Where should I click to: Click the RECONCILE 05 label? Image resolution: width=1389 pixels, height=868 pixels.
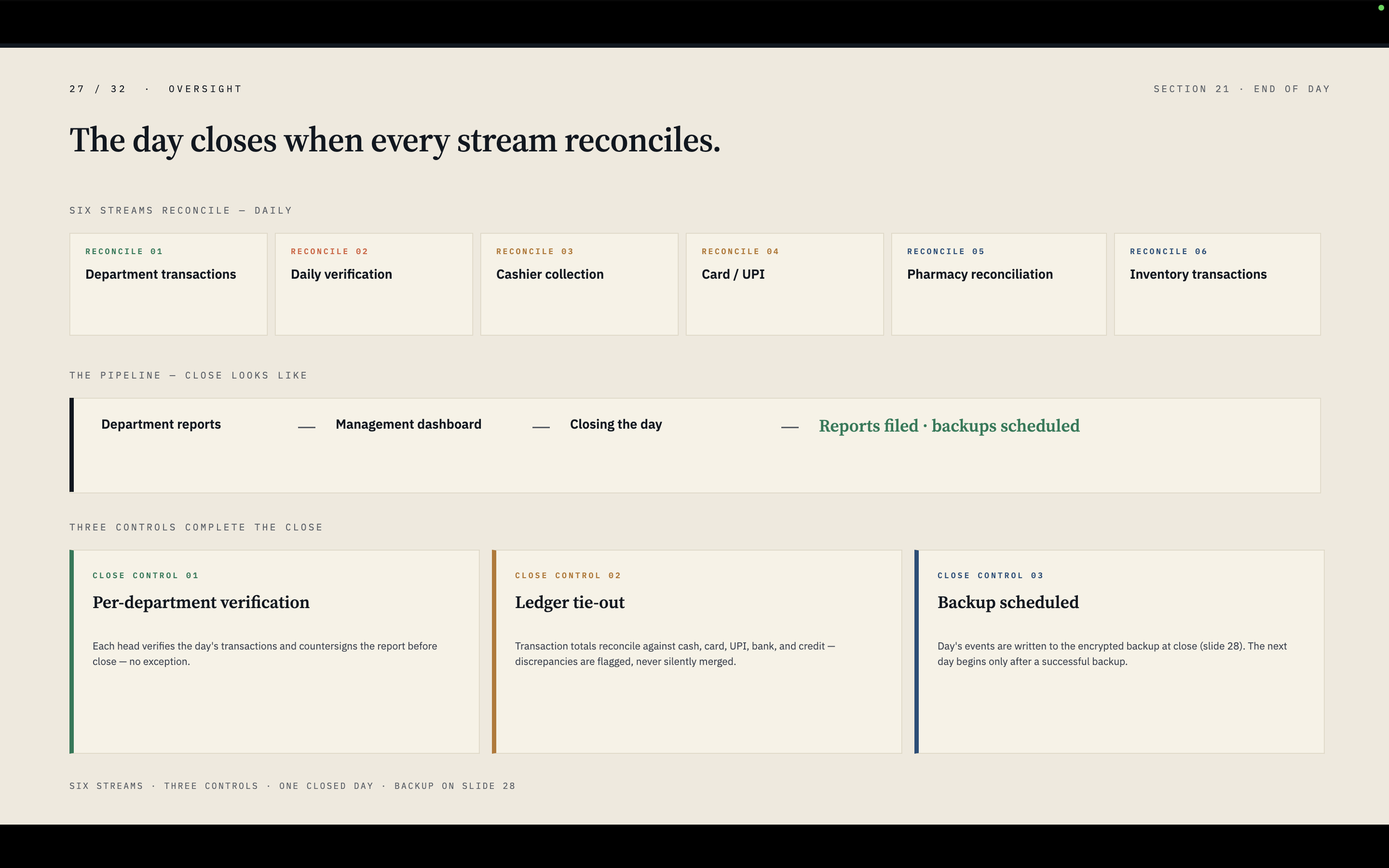[x=946, y=251]
